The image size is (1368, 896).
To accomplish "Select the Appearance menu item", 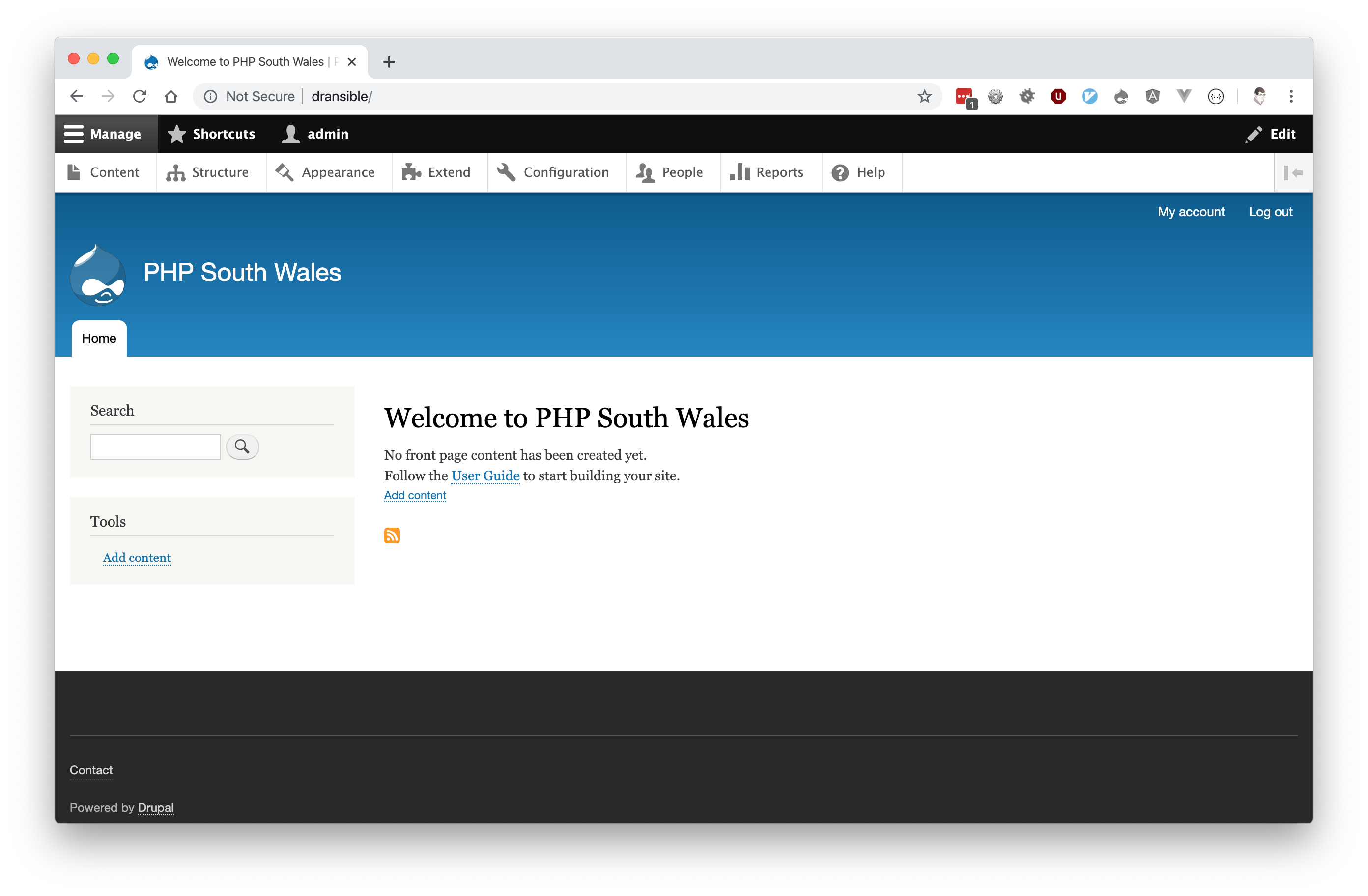I will pyautogui.click(x=338, y=172).
